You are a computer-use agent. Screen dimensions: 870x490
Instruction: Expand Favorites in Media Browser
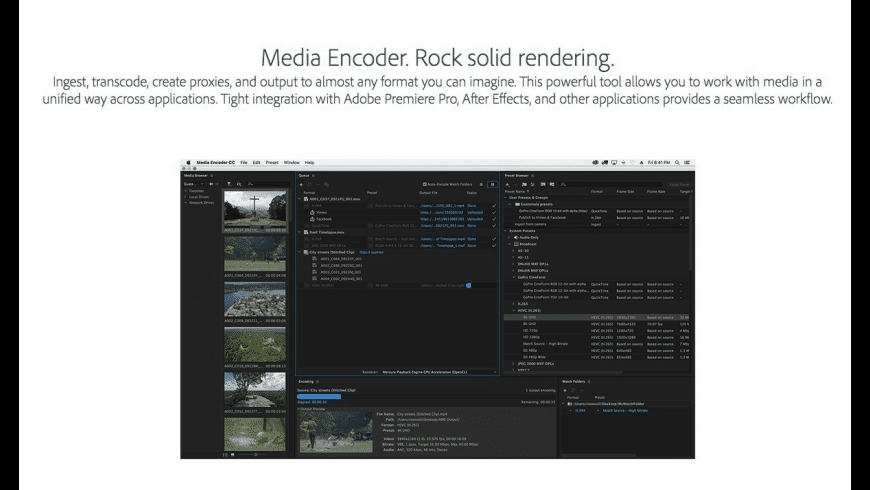click(x=186, y=191)
